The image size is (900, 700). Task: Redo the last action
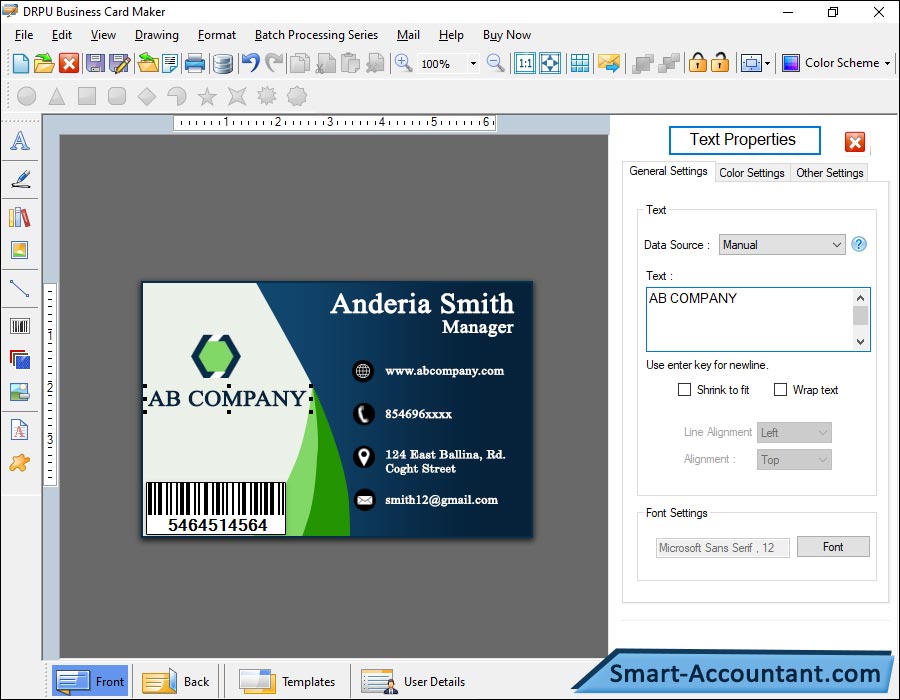[274, 63]
